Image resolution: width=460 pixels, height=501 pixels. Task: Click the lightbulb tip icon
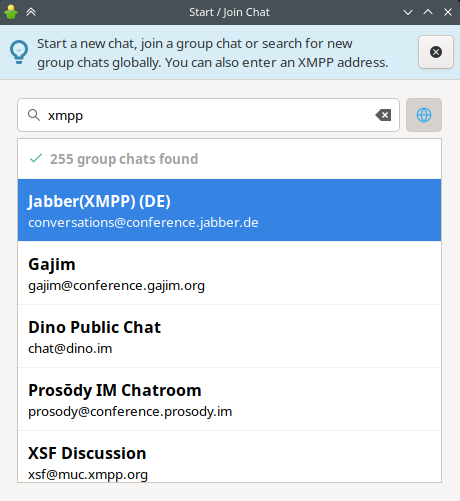(19, 52)
